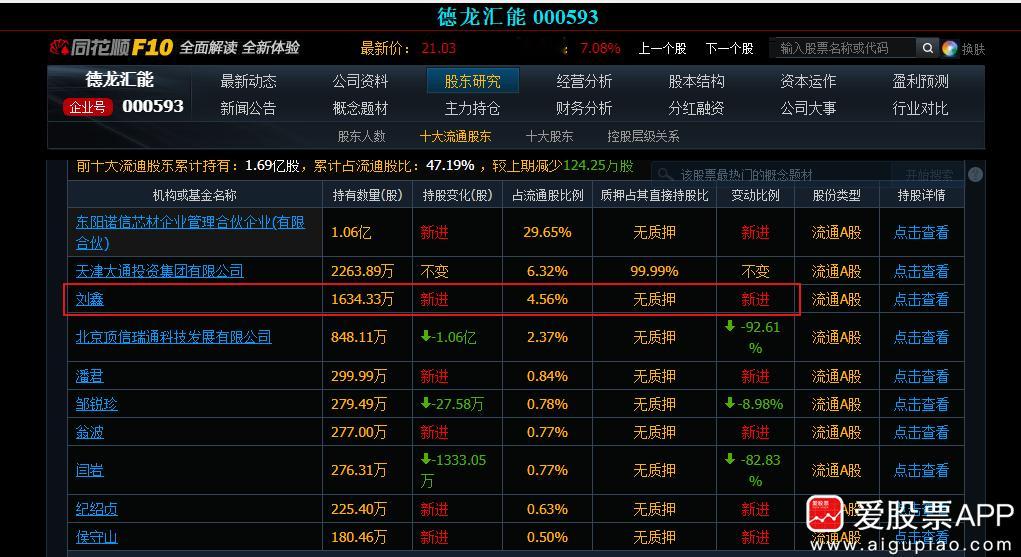Open shareholder link 北京顶信瑞通科技发展有限公司
The width and height of the screenshot is (1021, 557).
point(173,337)
